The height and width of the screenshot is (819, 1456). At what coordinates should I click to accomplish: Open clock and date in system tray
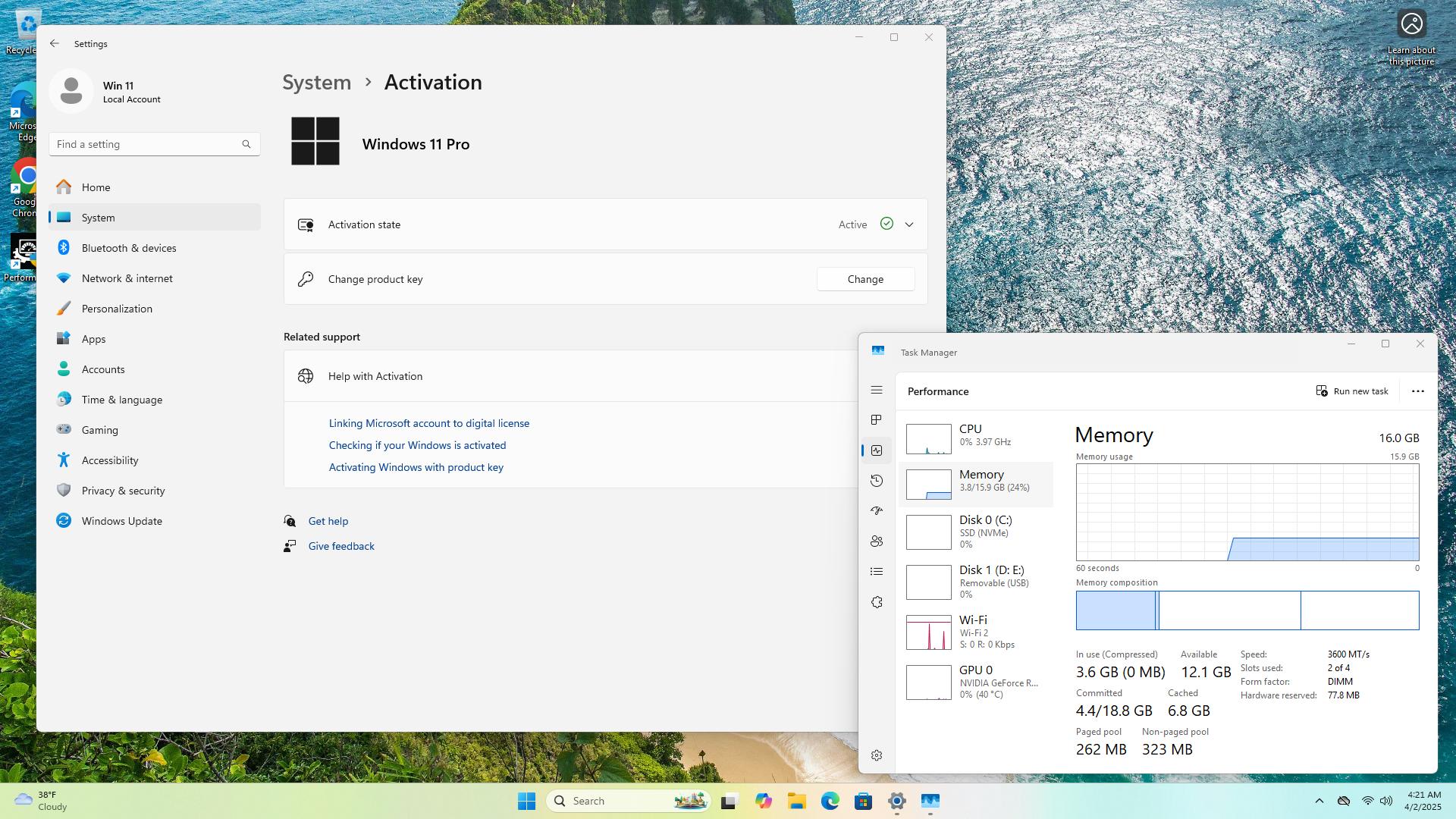click(1423, 801)
